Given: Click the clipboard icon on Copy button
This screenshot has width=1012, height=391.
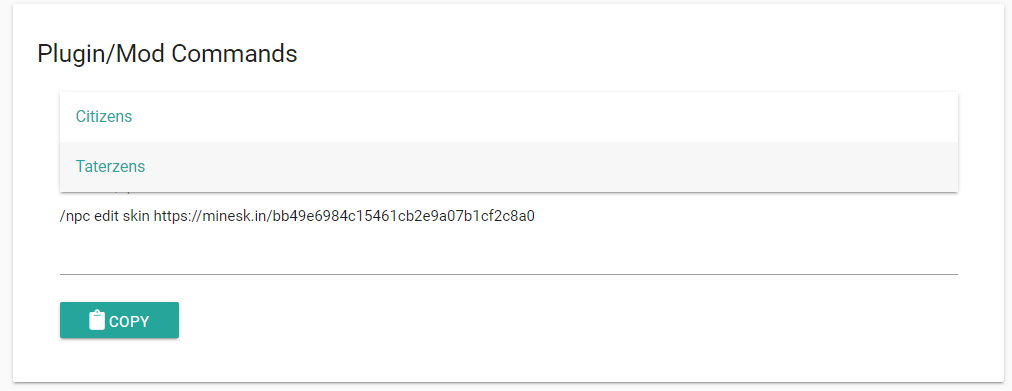Looking at the screenshot, I should 97,321.
